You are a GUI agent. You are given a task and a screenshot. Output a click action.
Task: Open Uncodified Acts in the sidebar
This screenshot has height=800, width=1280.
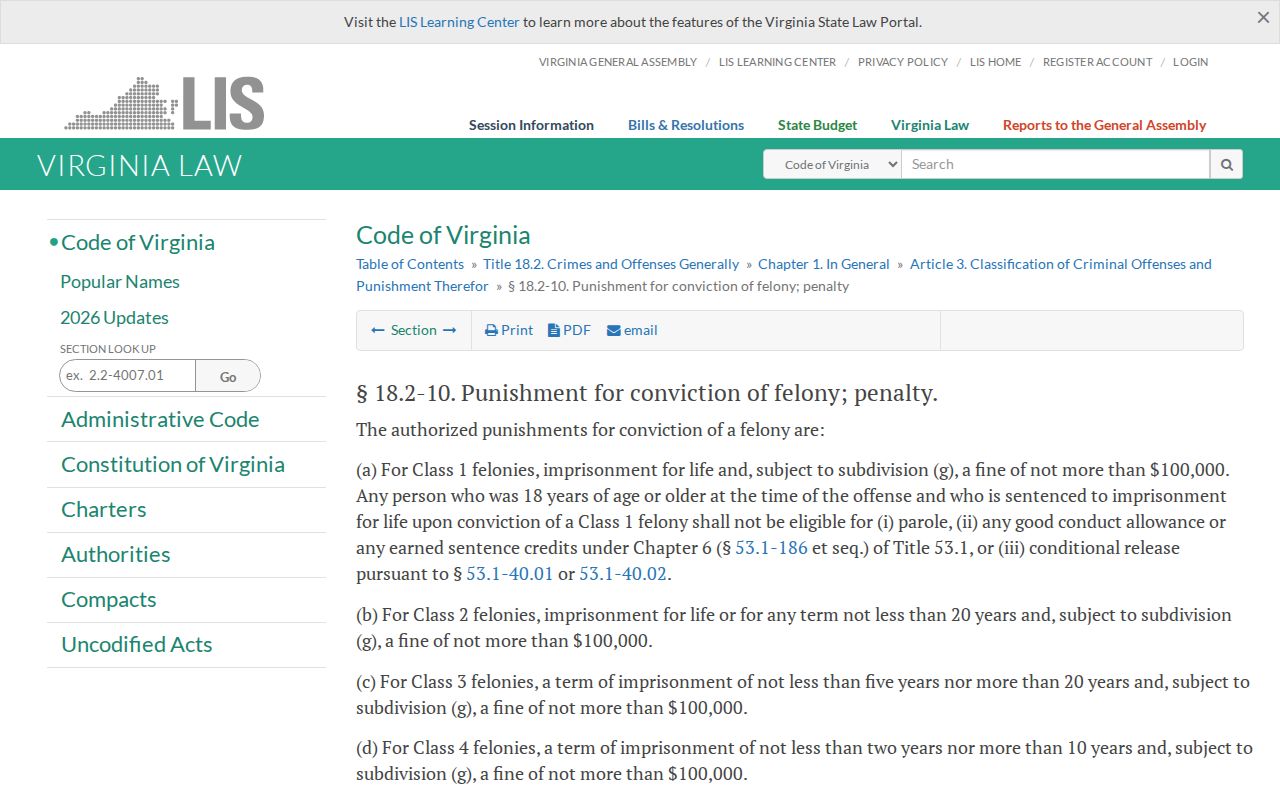click(137, 645)
